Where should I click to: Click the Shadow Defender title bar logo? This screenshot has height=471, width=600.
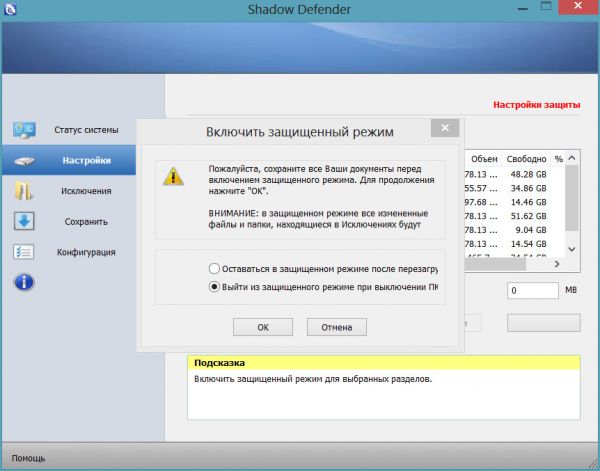tap(9, 8)
